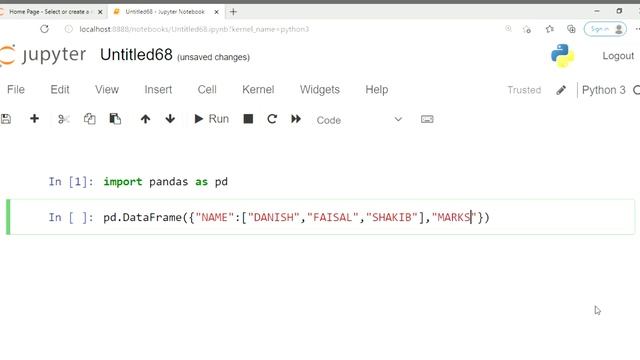Close the Home Page browser tab

(100, 12)
